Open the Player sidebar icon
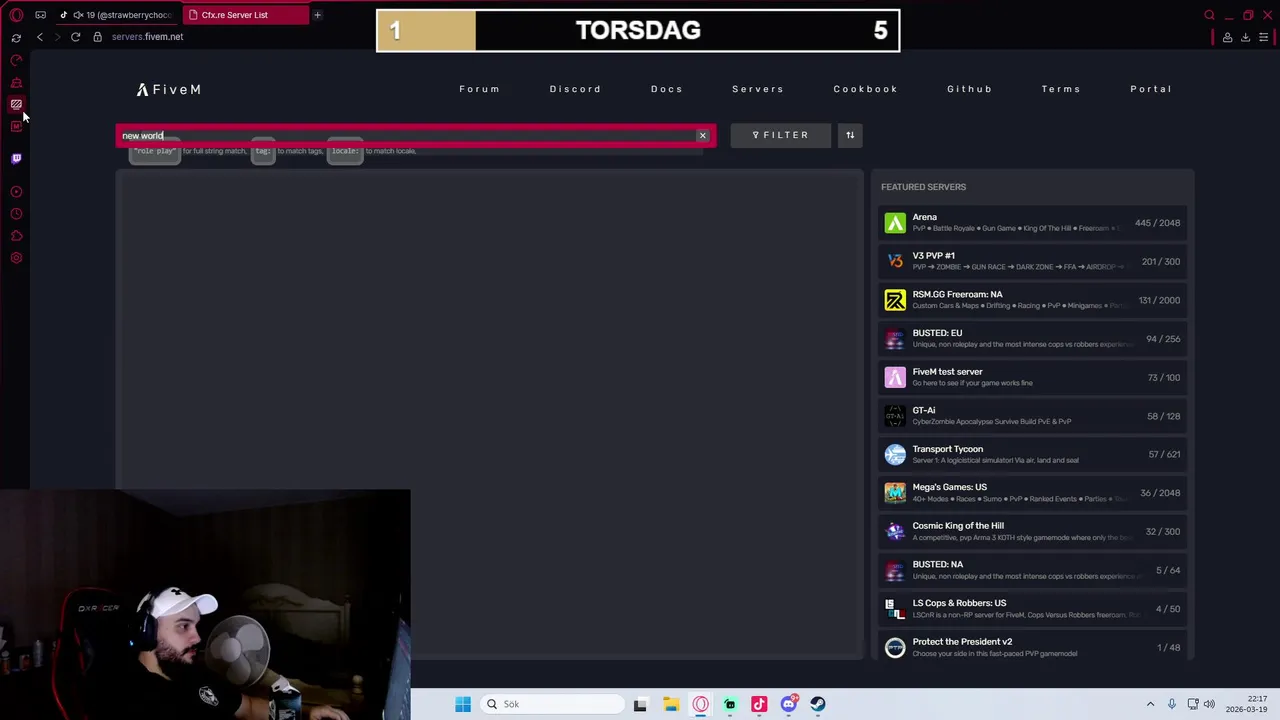This screenshot has width=1280, height=720. click(x=16, y=191)
